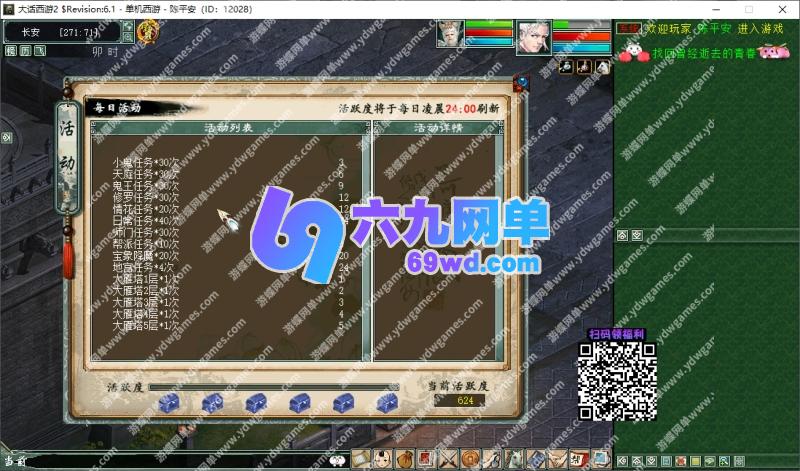This screenshot has width=800, height=471.
Task: Click the emoticon icon right of the chat input
Action: click(337, 461)
